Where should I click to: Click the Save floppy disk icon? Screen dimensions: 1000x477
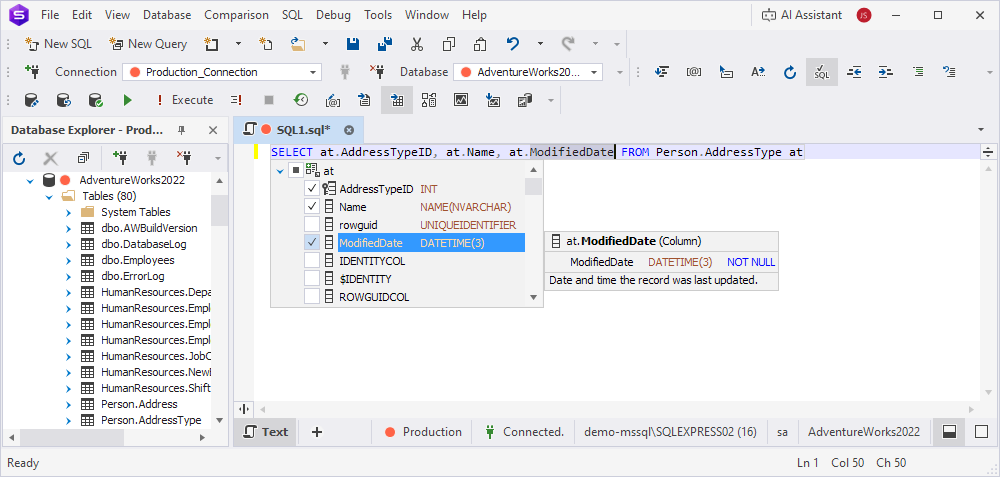click(x=353, y=44)
